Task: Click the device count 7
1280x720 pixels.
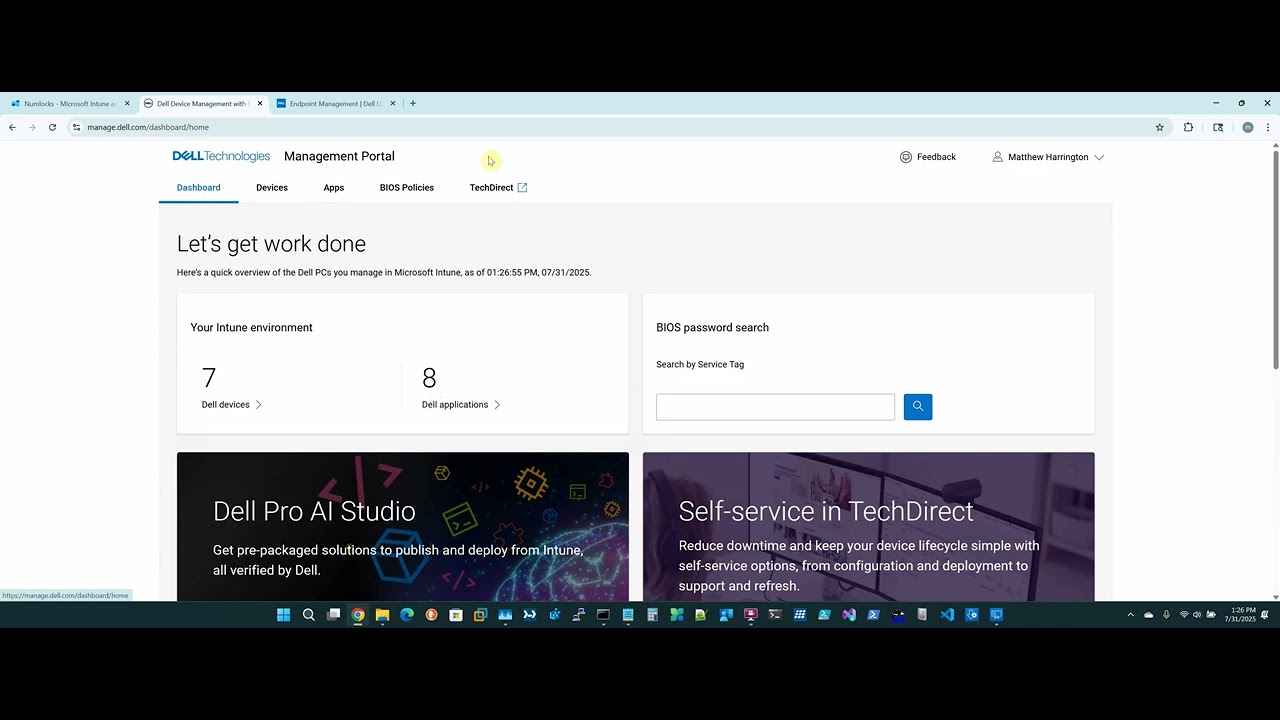Action: pos(208,378)
